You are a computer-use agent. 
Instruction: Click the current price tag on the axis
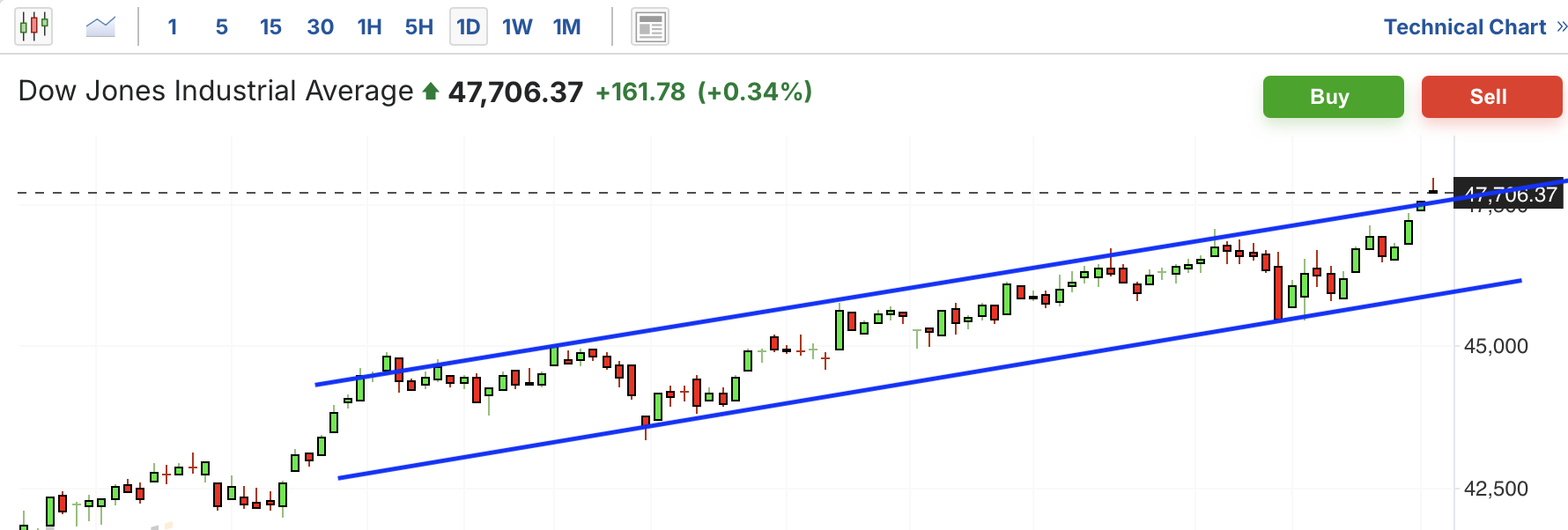pyautogui.click(x=1508, y=194)
